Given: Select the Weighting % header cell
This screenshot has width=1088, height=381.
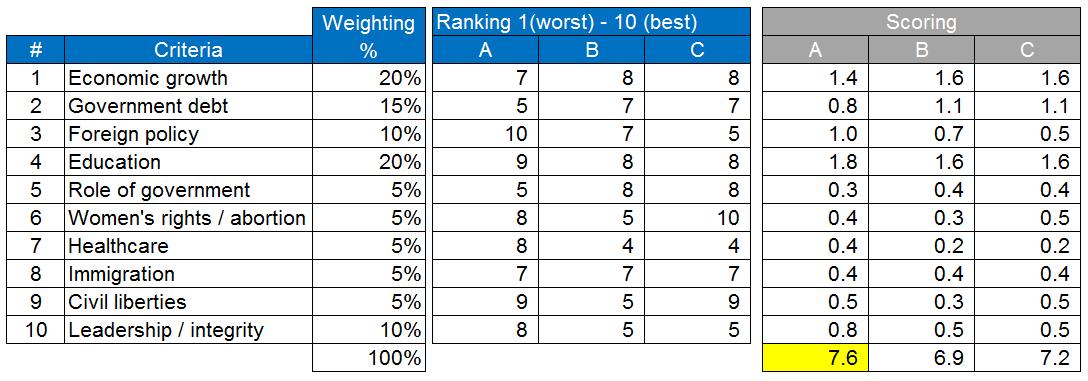Looking at the screenshot, I should tap(368, 36).
